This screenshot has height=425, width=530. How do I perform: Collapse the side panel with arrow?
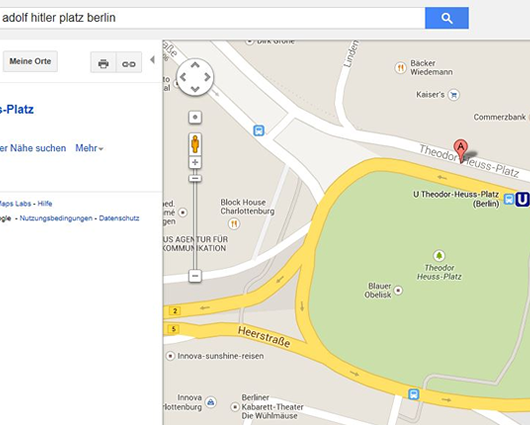coord(152,60)
